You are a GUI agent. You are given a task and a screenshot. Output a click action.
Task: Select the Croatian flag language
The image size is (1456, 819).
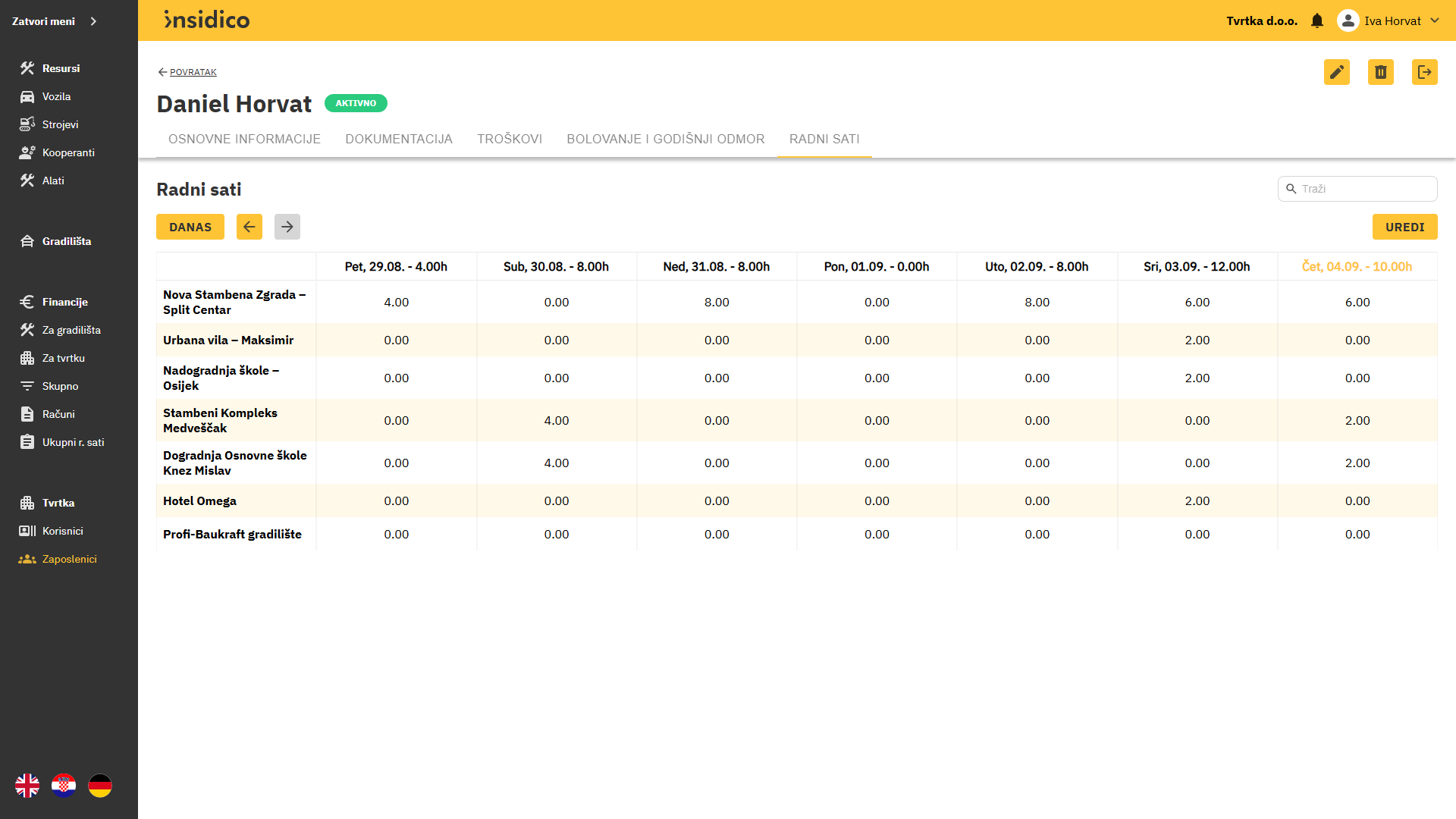pyautogui.click(x=64, y=786)
